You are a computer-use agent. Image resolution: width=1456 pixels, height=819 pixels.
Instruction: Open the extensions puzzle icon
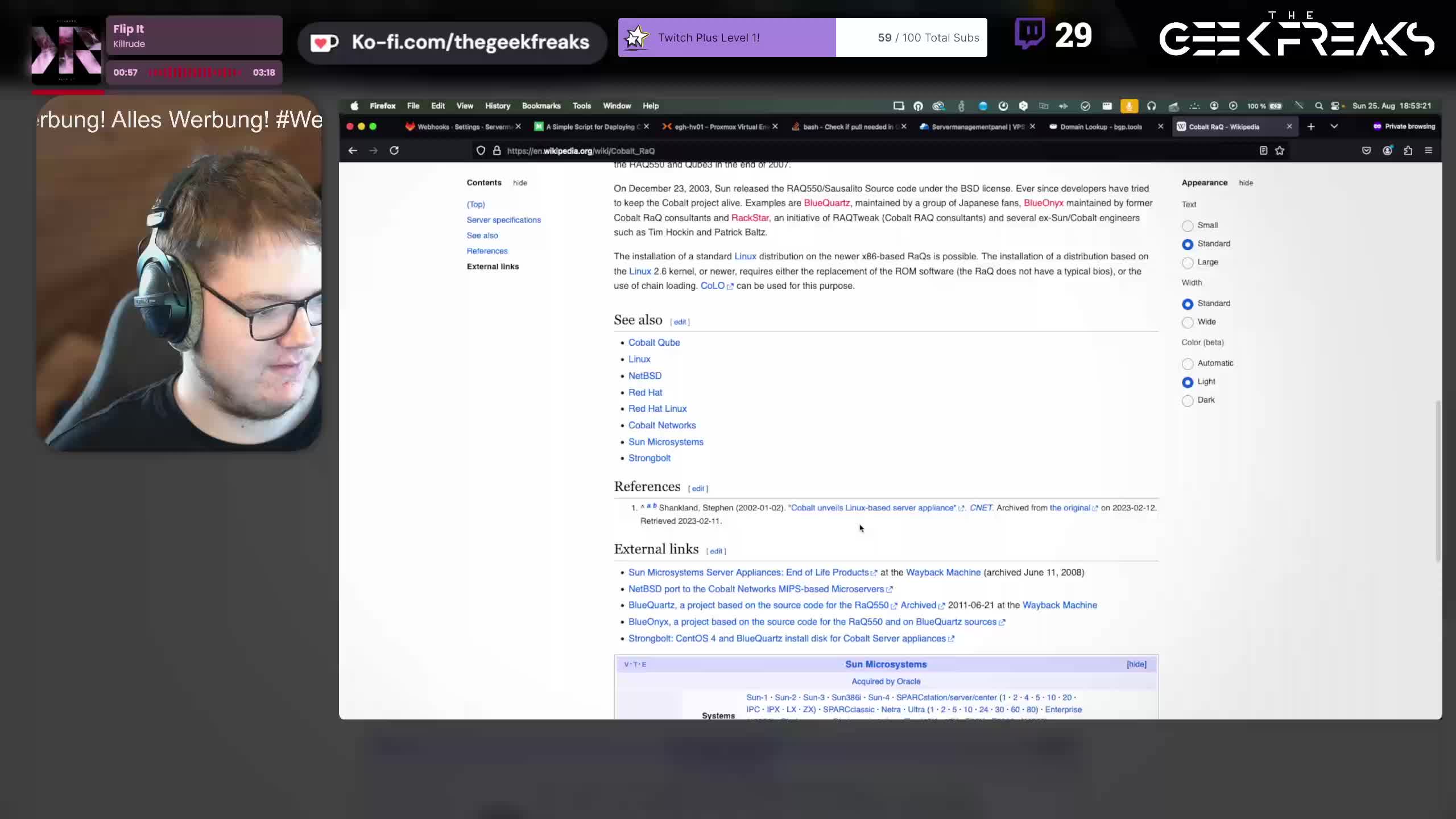1408,151
